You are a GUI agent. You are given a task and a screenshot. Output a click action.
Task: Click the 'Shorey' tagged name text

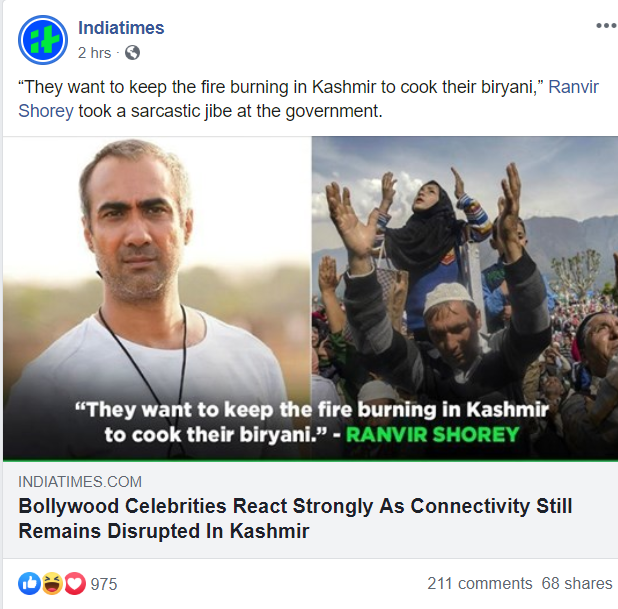click(46, 111)
